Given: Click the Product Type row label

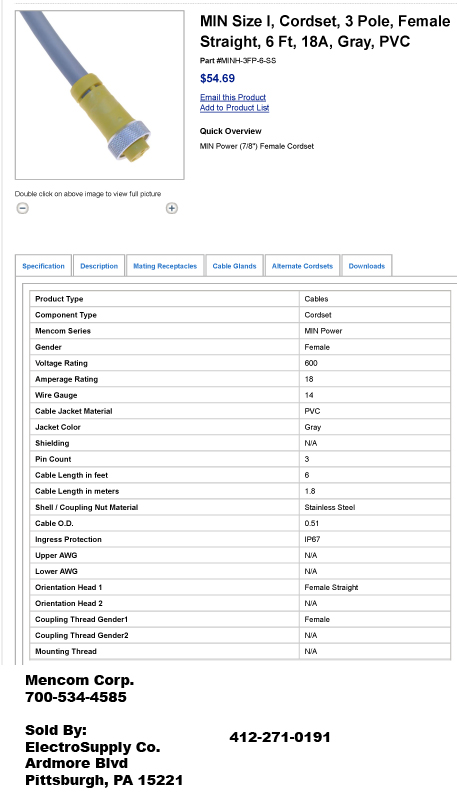Looking at the screenshot, I should [59, 299].
